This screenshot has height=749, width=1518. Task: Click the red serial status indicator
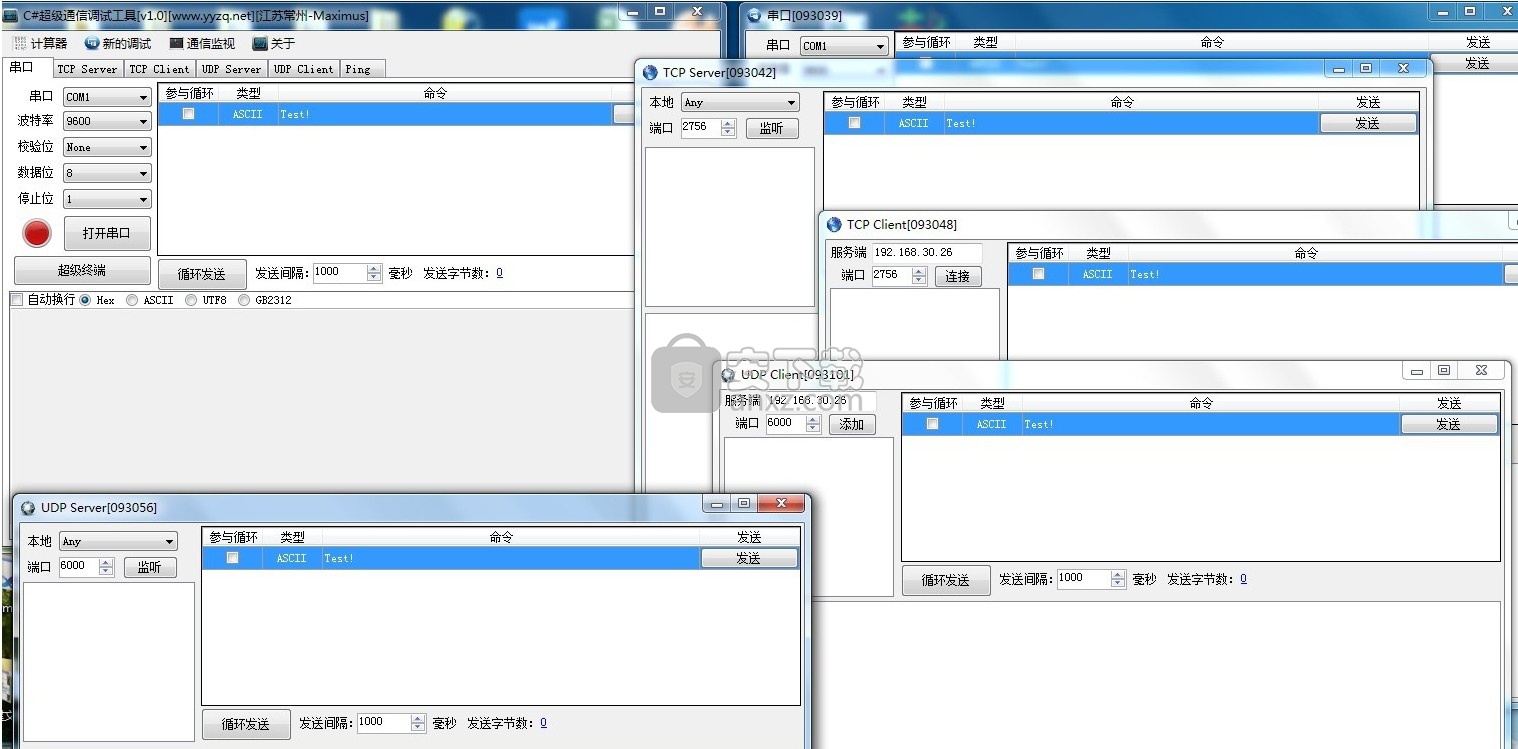click(37, 233)
